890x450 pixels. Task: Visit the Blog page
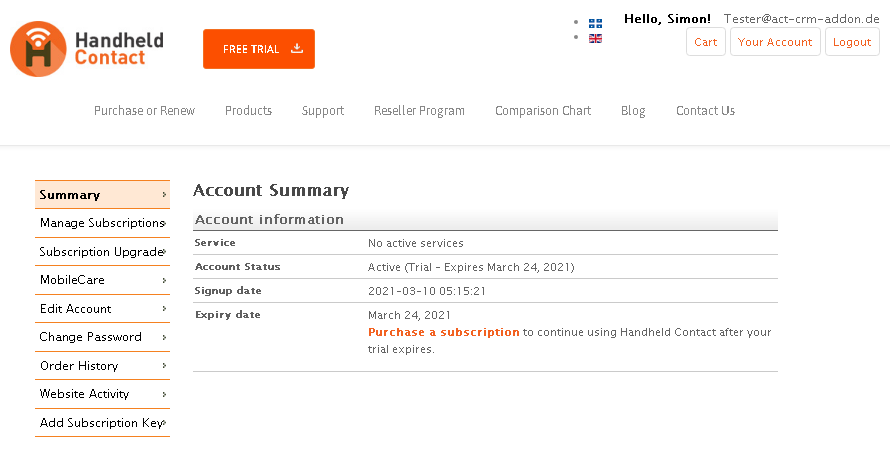click(633, 111)
